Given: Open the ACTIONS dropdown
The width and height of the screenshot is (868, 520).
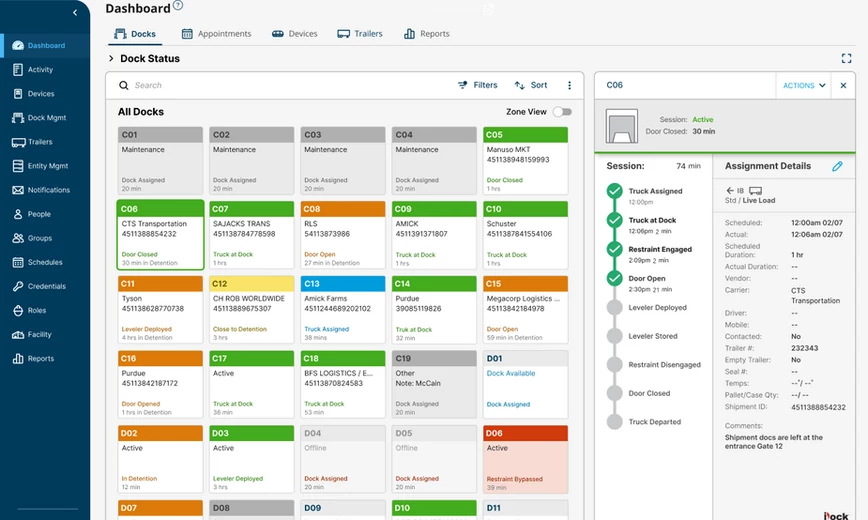Looking at the screenshot, I should 804,85.
